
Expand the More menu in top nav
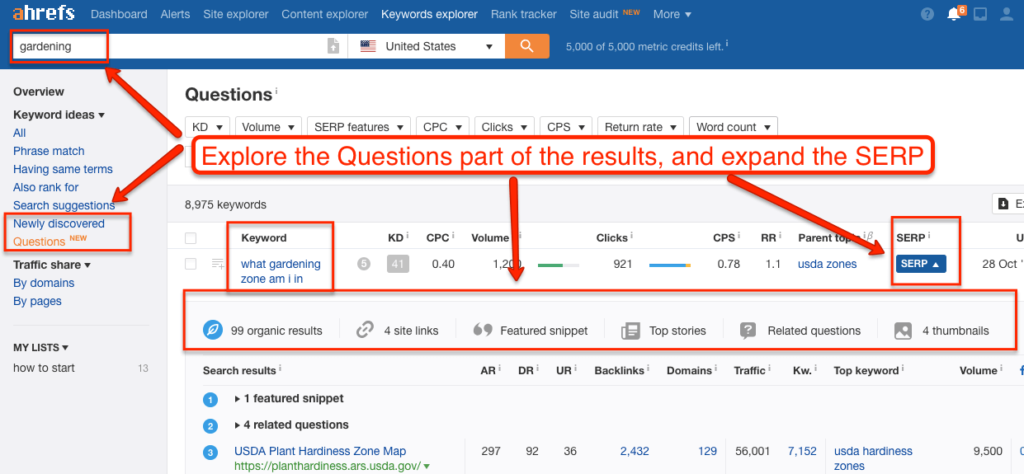coord(672,14)
